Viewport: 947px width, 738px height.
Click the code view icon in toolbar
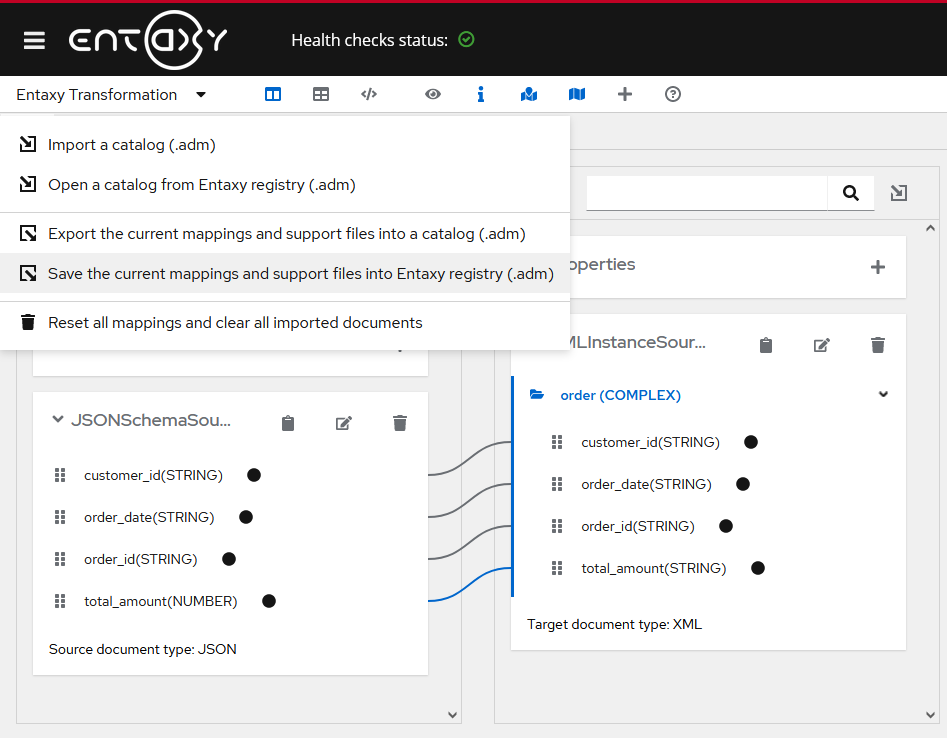[369, 94]
